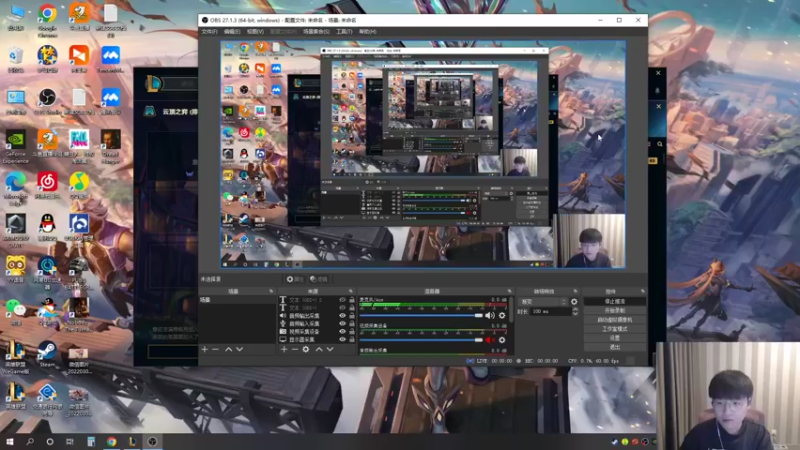Screen dimensions: 800x450
Task: Open Microsoft Edge desktop icon
Action: point(15,189)
